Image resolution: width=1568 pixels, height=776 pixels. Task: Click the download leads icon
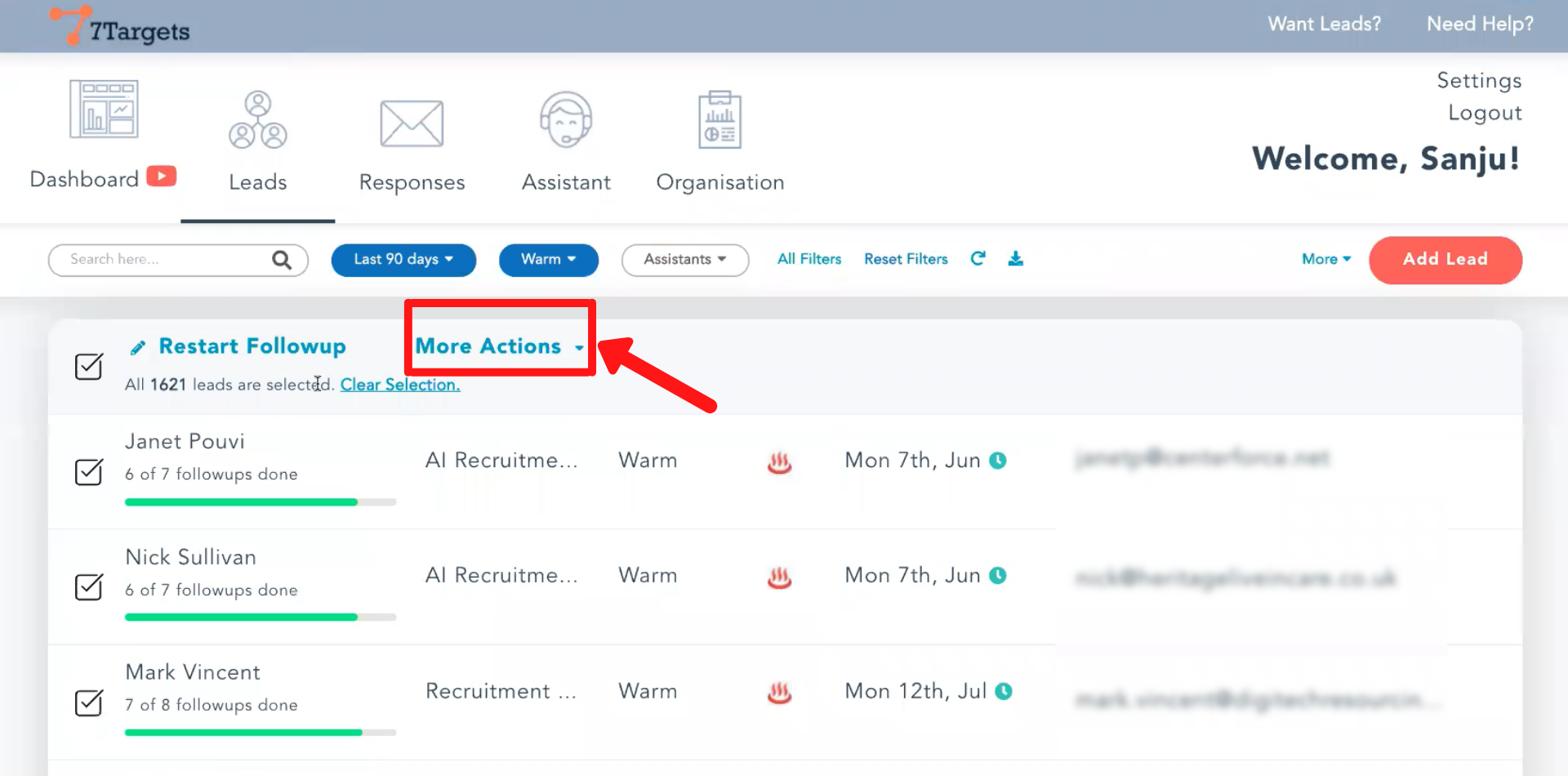pos(1015,259)
